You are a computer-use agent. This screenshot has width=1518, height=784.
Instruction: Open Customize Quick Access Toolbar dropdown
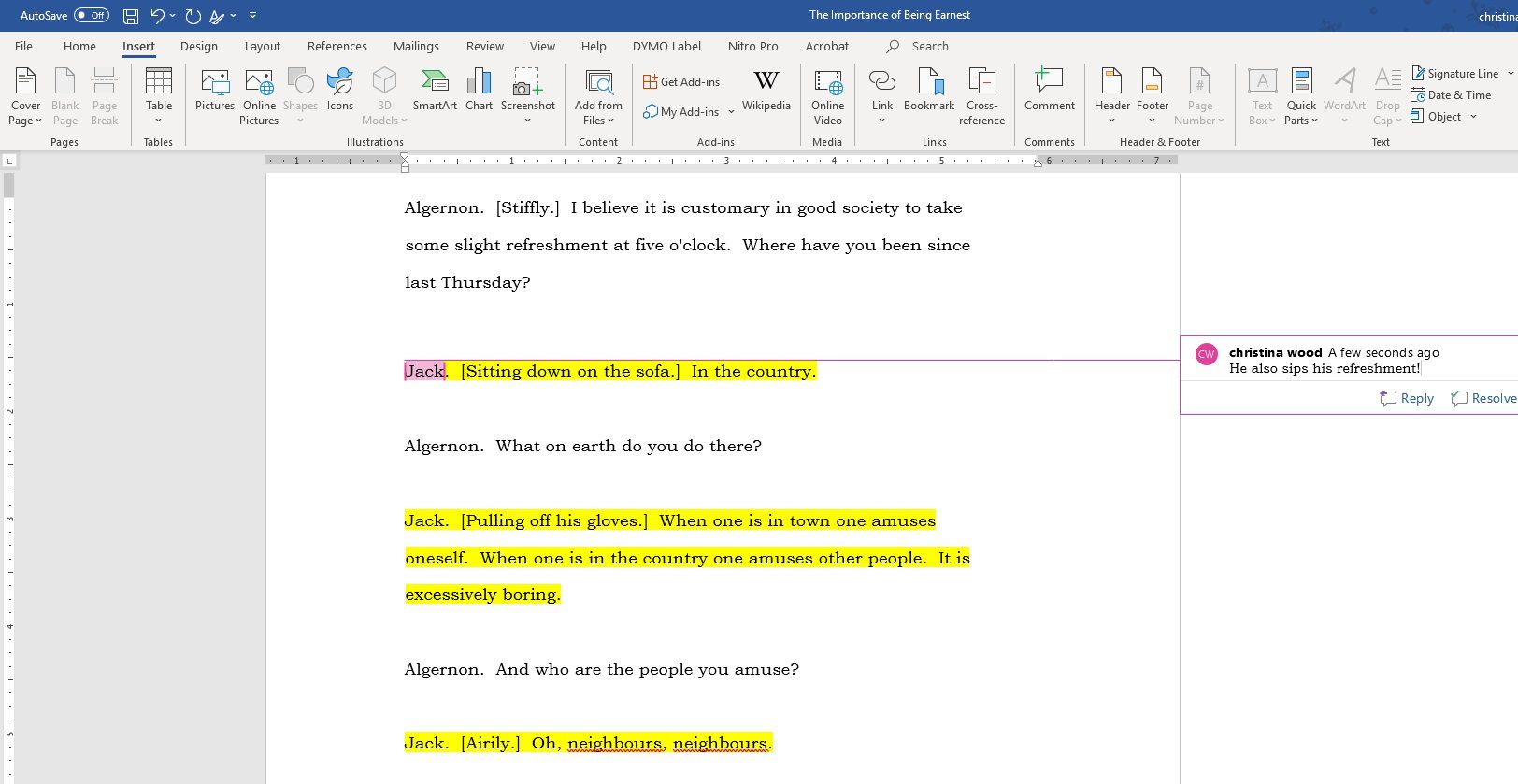pyautogui.click(x=252, y=16)
